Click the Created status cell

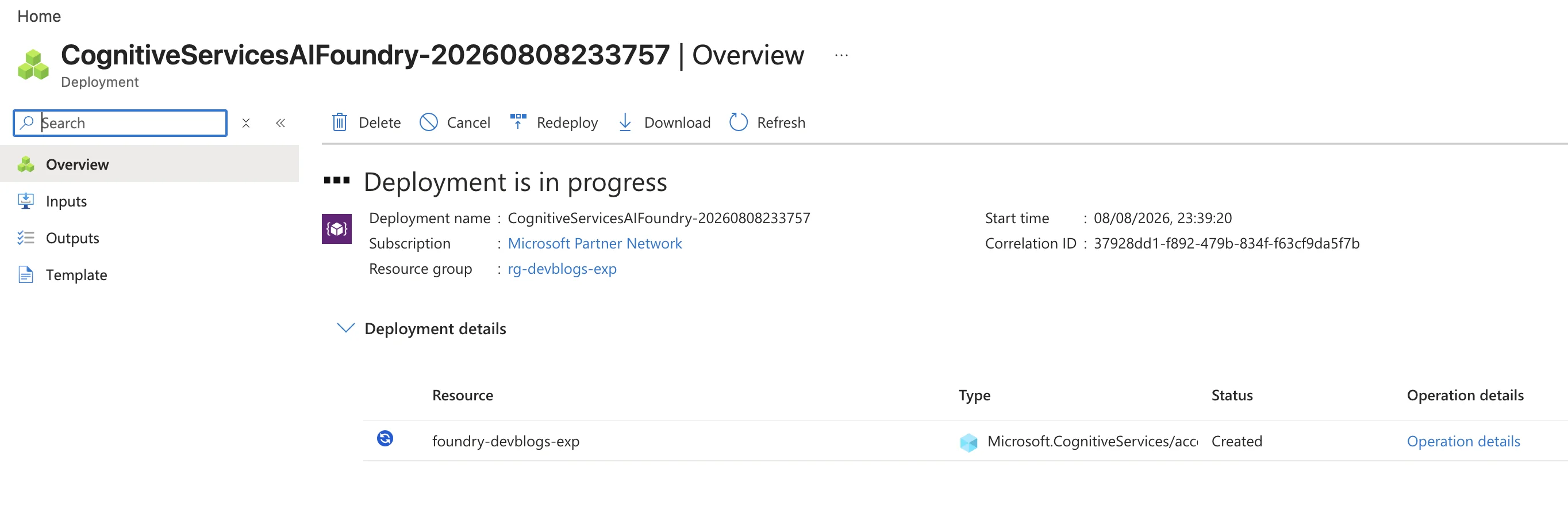click(1237, 441)
